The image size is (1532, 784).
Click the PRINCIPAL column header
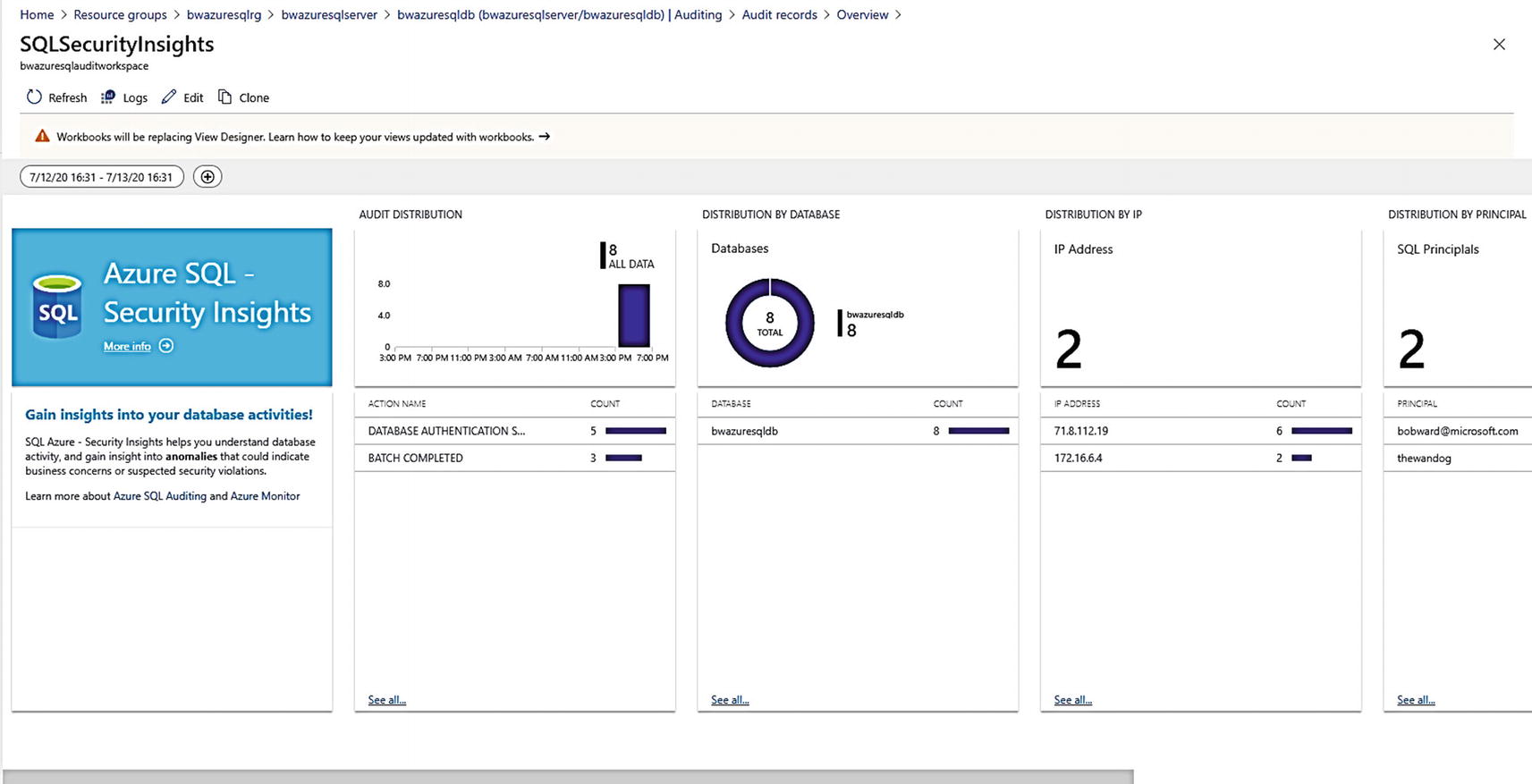pos(1417,404)
